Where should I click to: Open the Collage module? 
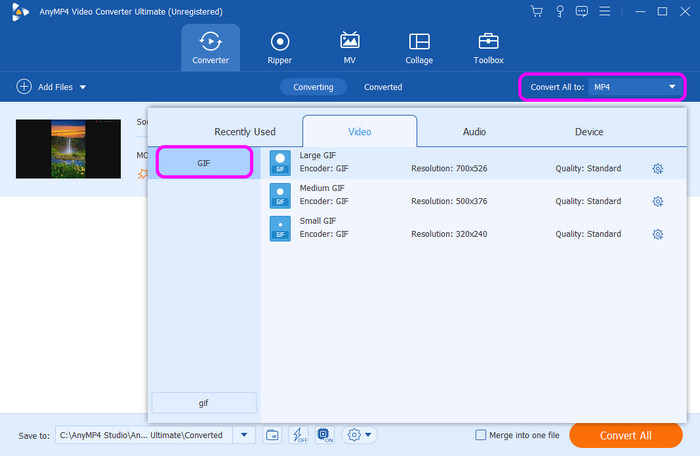point(419,48)
